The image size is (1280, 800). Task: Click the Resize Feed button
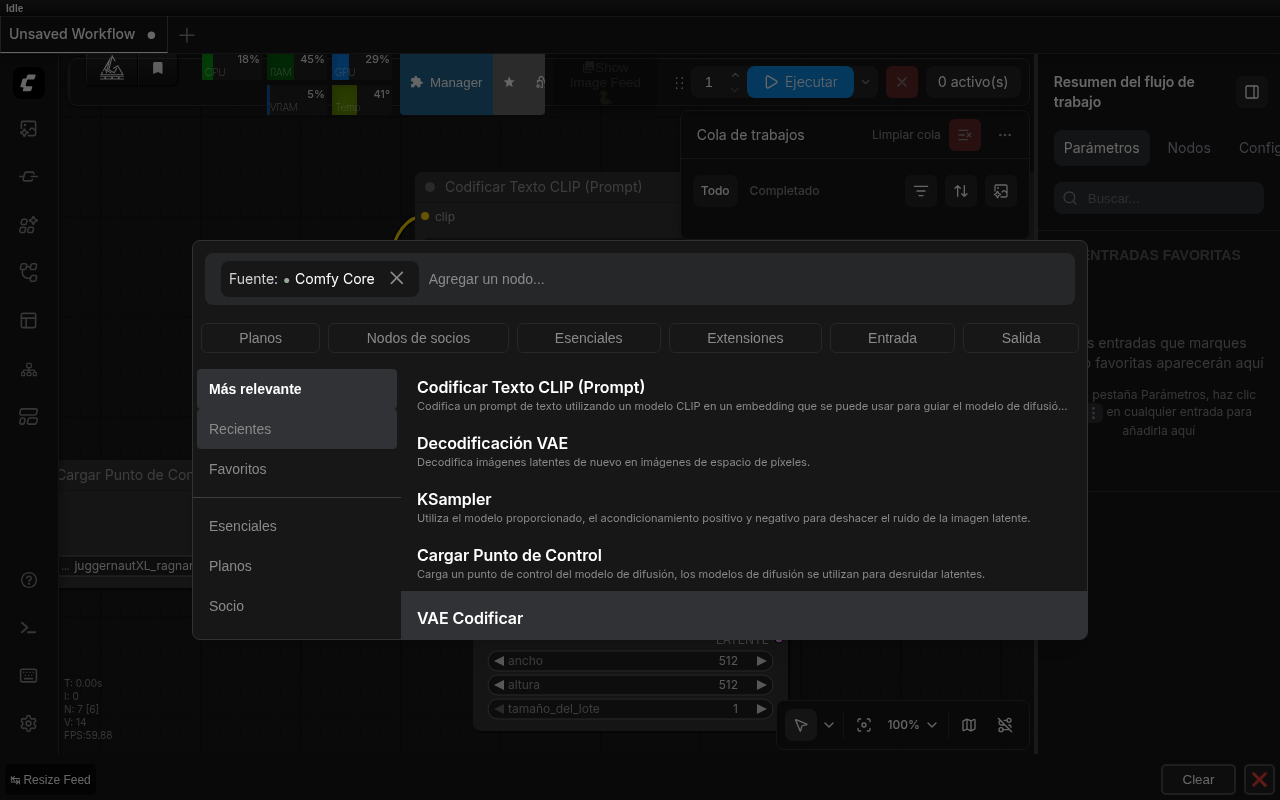(x=50, y=780)
